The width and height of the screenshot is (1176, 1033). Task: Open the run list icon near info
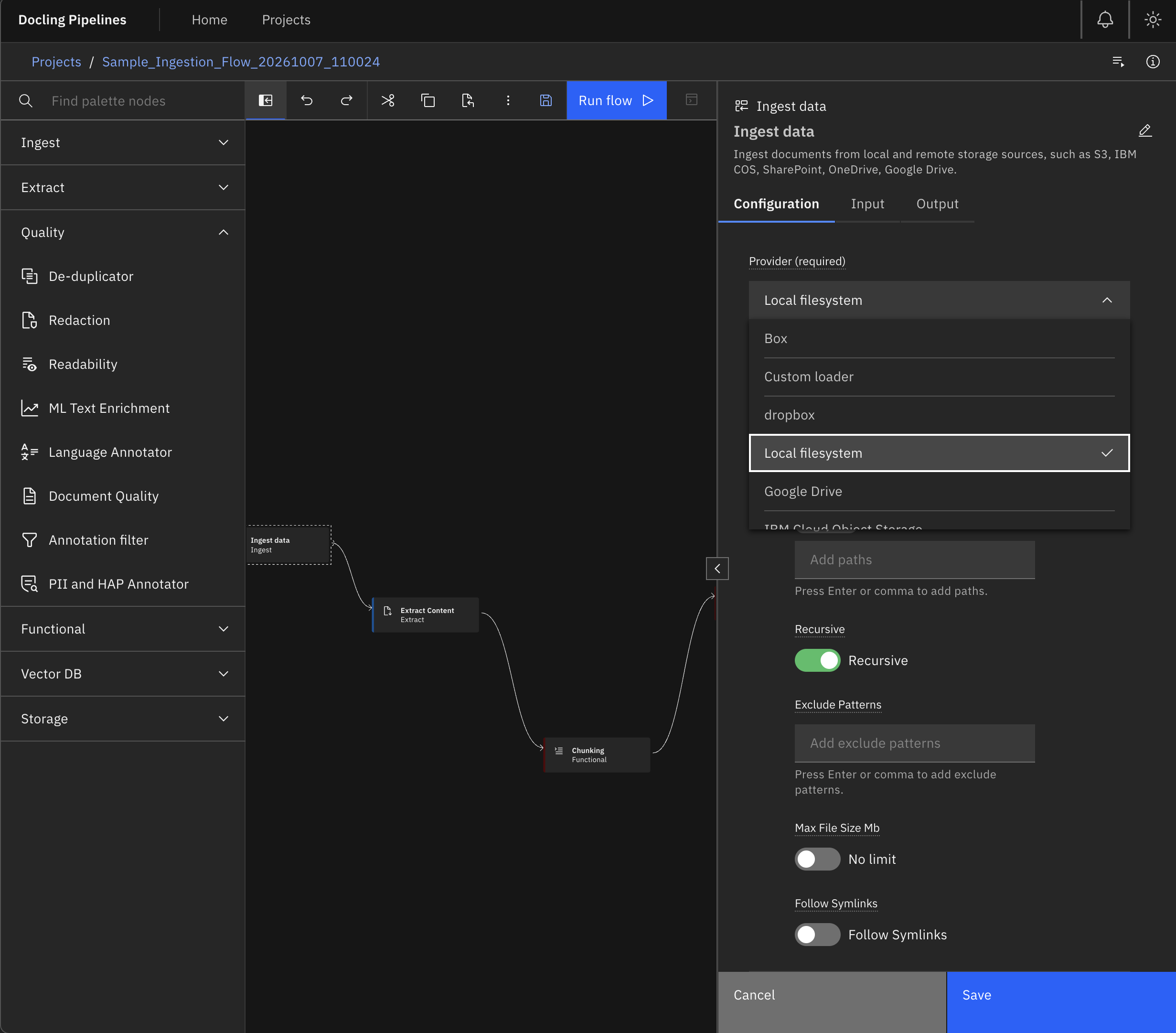click(1118, 62)
